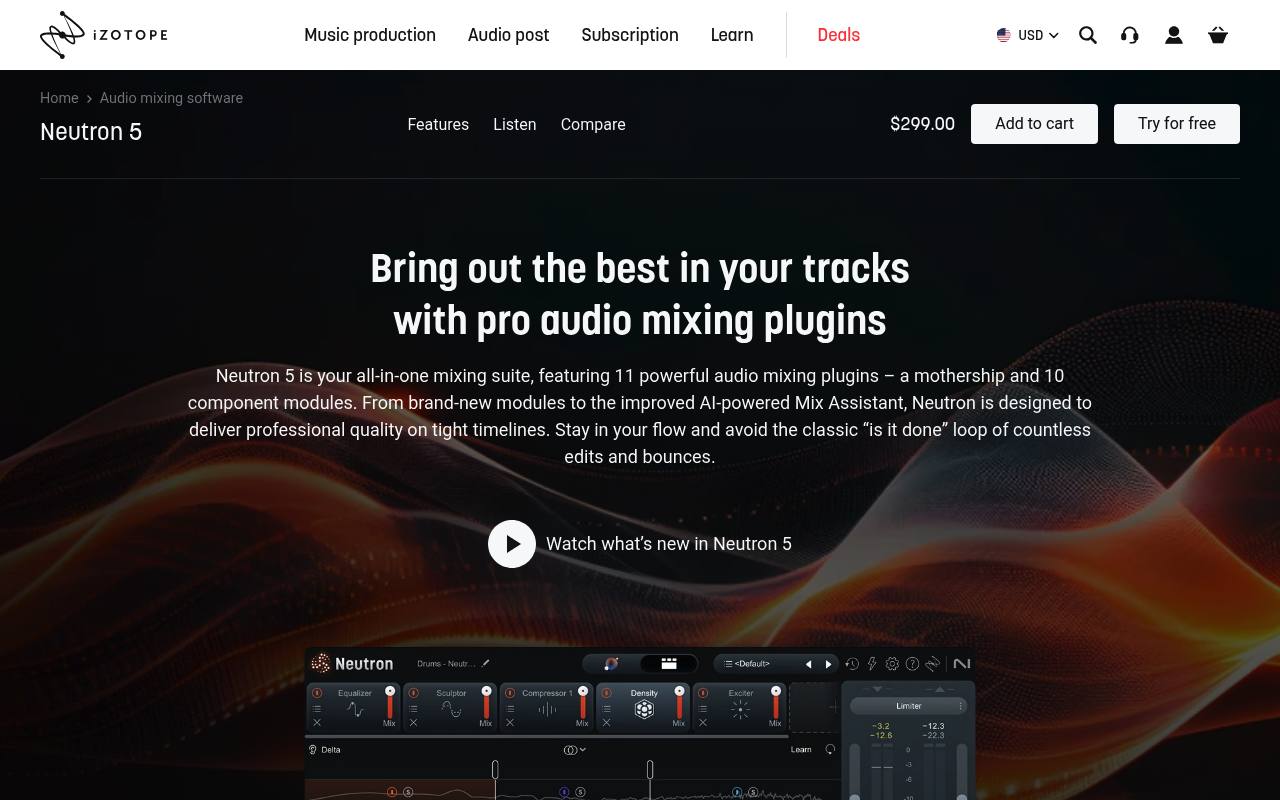1280x800 pixels.
Task: Remove the Exciter module
Action: [x=703, y=723]
